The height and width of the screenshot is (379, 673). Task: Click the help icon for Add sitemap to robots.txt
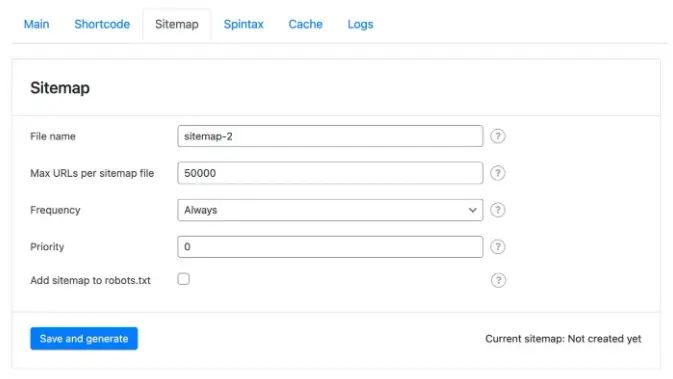tap(498, 280)
